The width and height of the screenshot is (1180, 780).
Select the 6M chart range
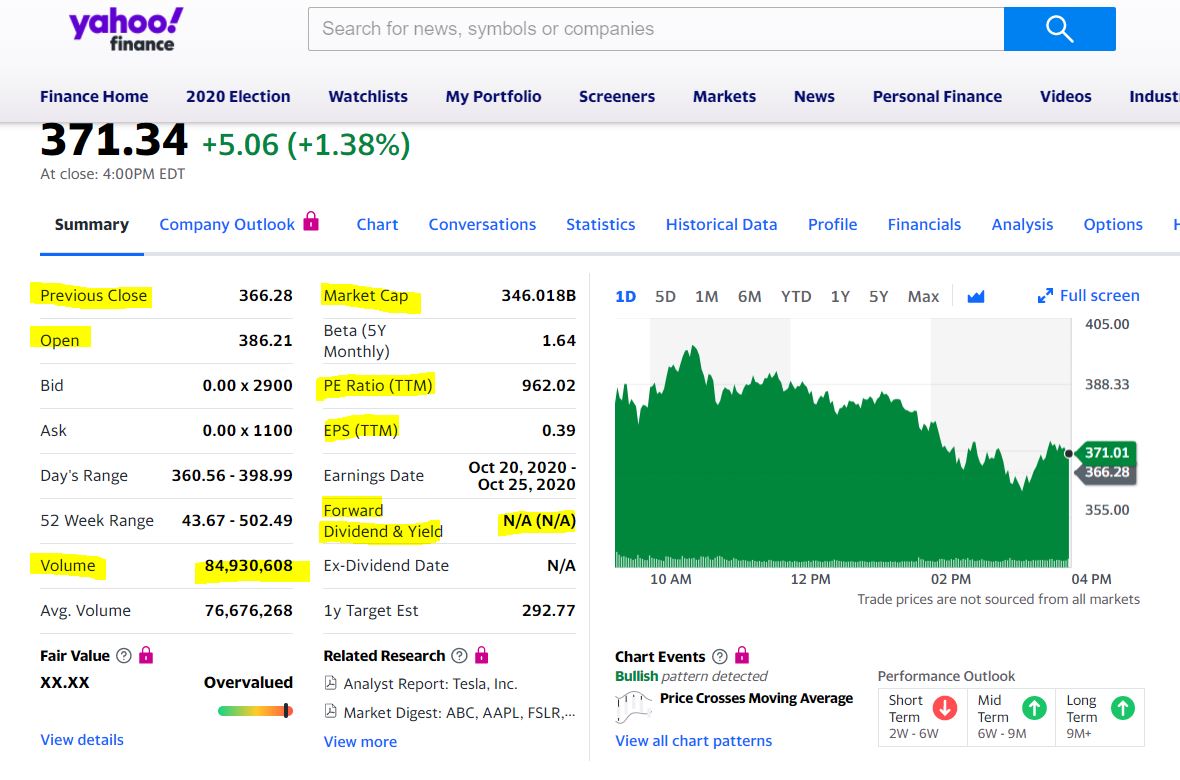coord(749,297)
